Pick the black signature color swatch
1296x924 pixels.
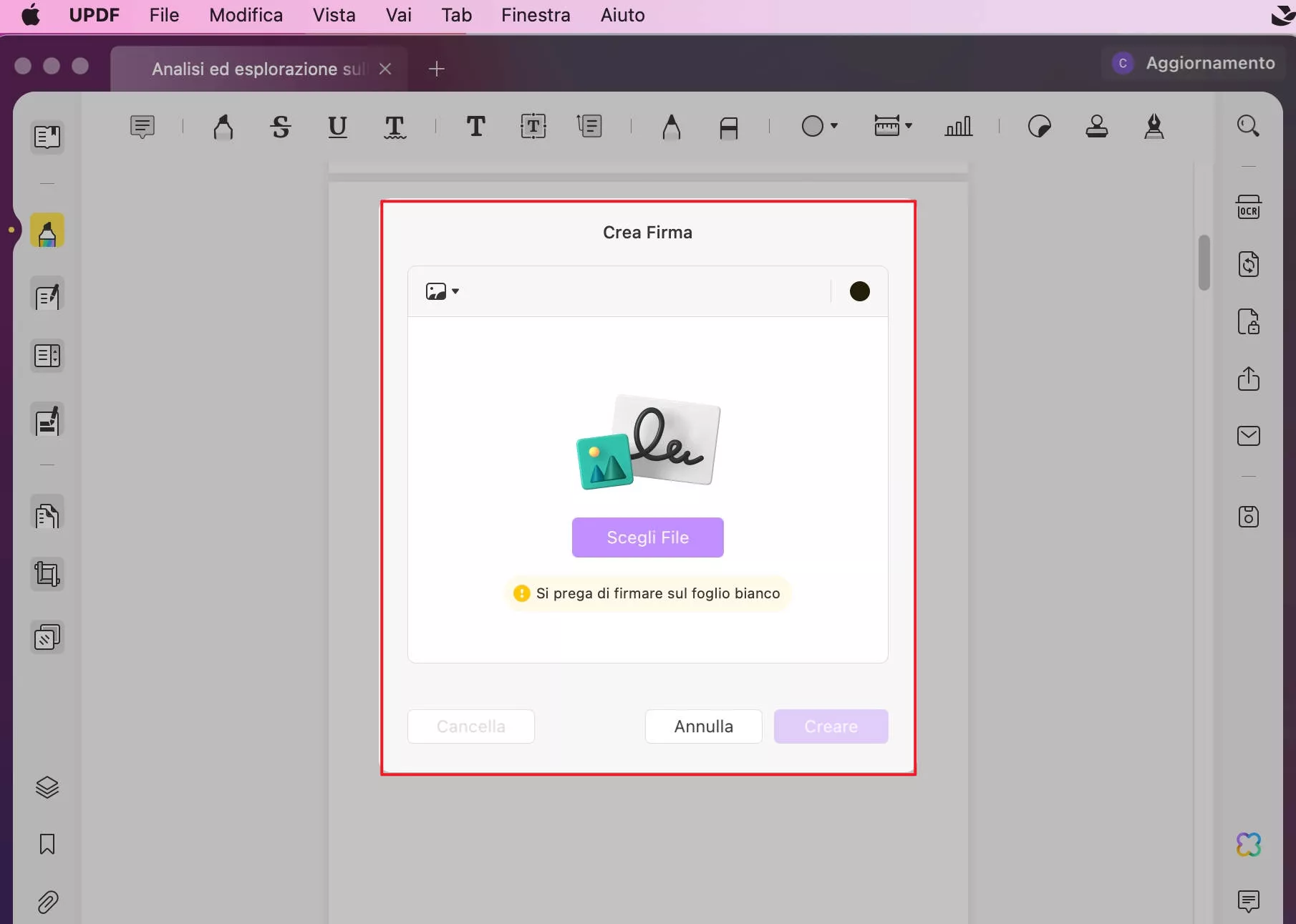tap(859, 291)
